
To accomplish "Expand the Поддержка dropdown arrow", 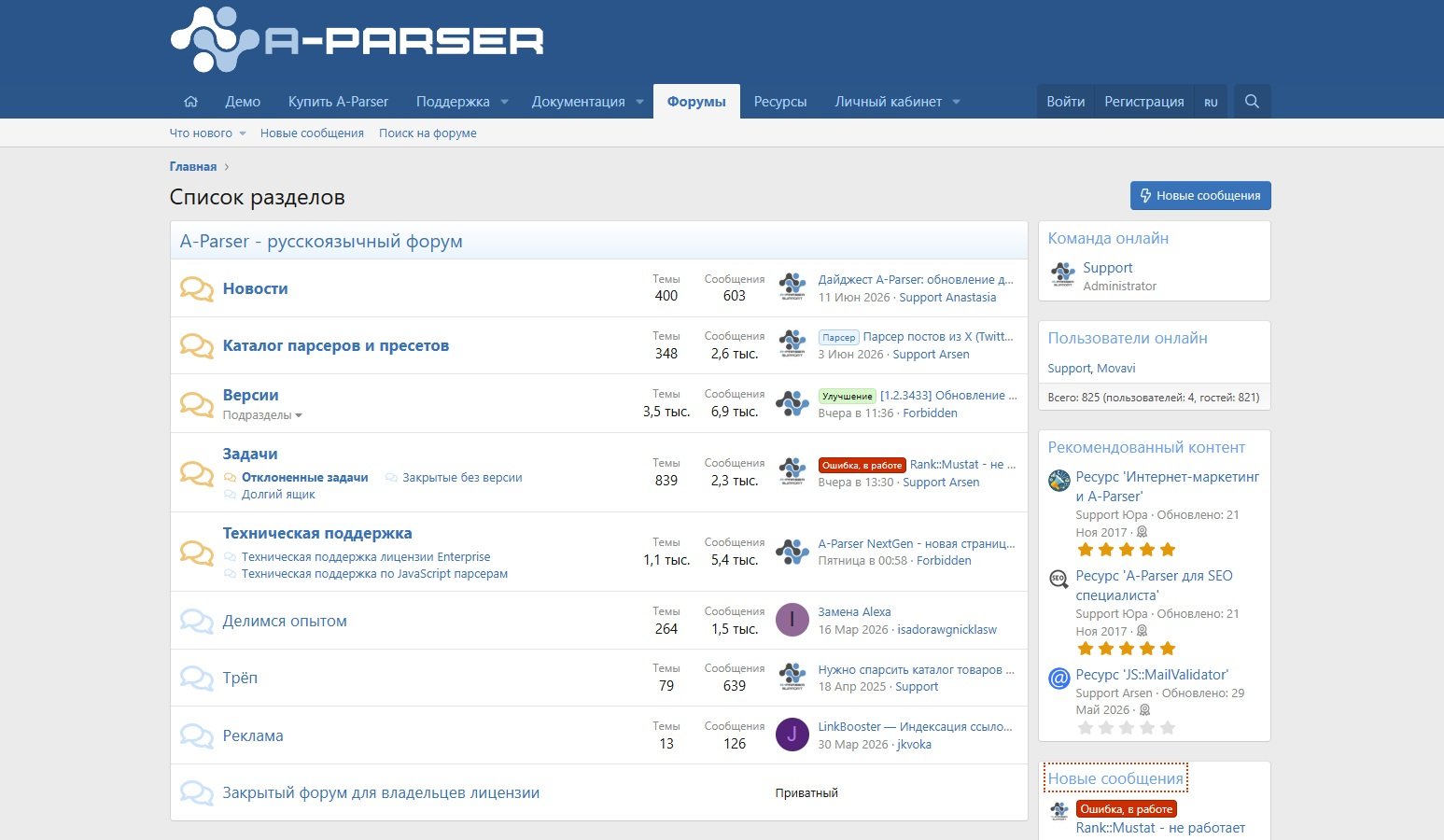I will (x=504, y=102).
